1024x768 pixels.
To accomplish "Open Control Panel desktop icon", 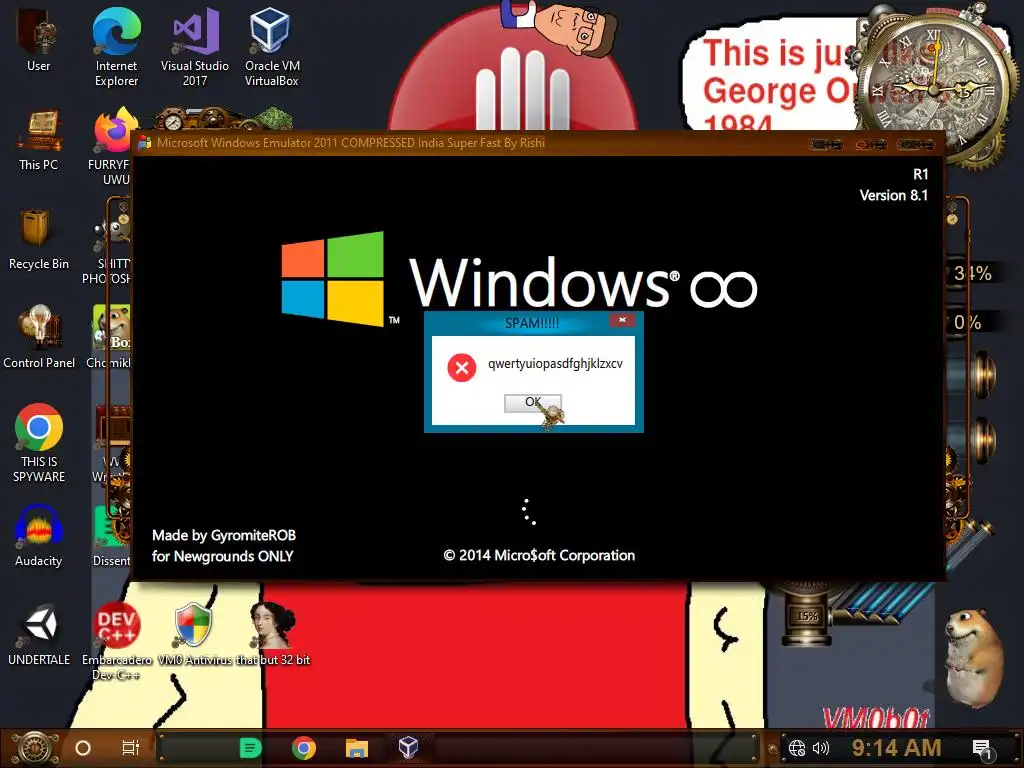I will tap(39, 336).
